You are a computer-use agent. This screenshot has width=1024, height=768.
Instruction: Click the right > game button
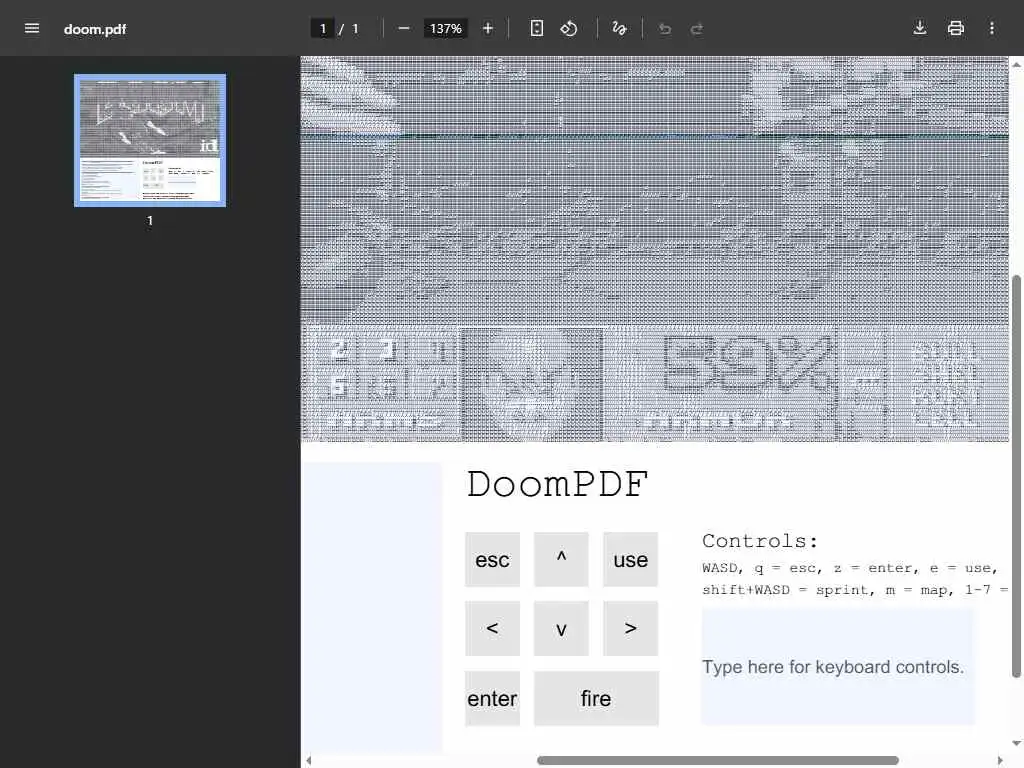pos(630,628)
